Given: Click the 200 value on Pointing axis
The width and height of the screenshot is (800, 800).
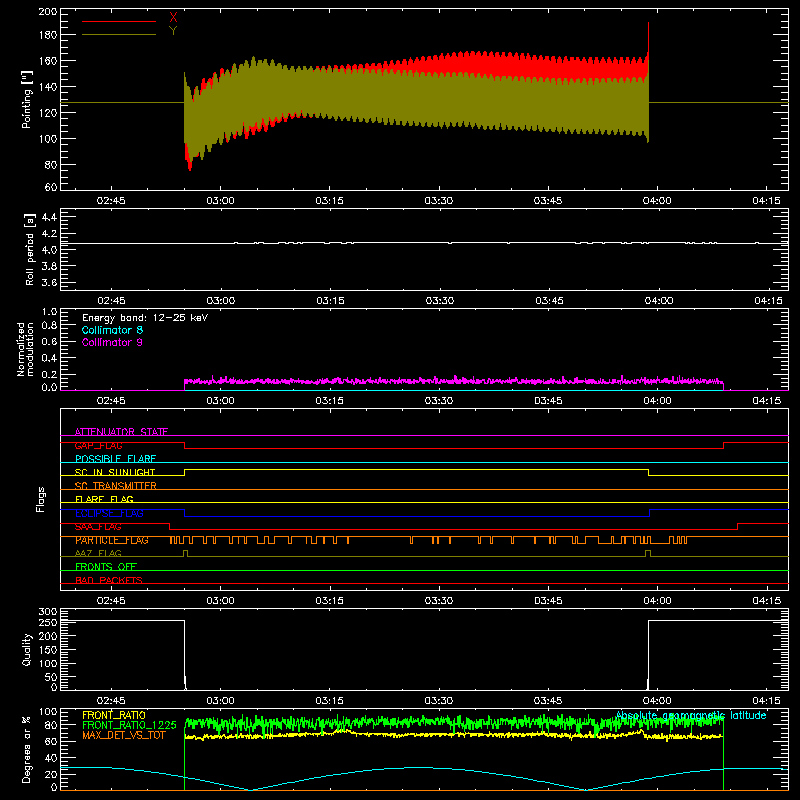Looking at the screenshot, I should [48, 12].
